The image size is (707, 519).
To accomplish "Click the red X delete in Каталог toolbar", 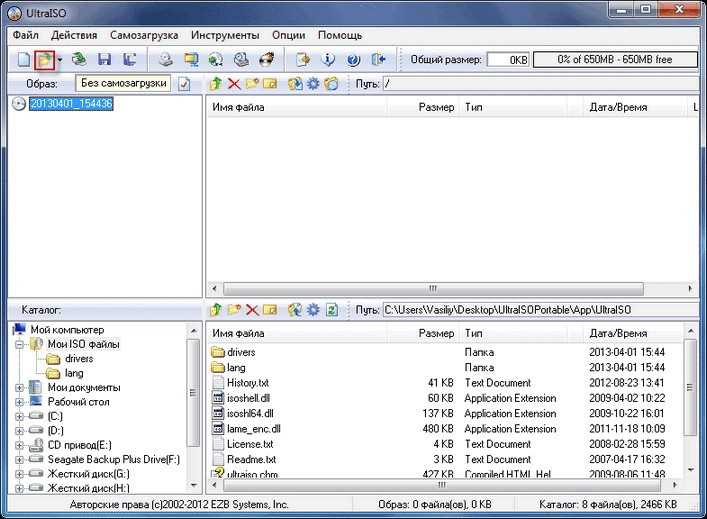I will click(x=252, y=310).
